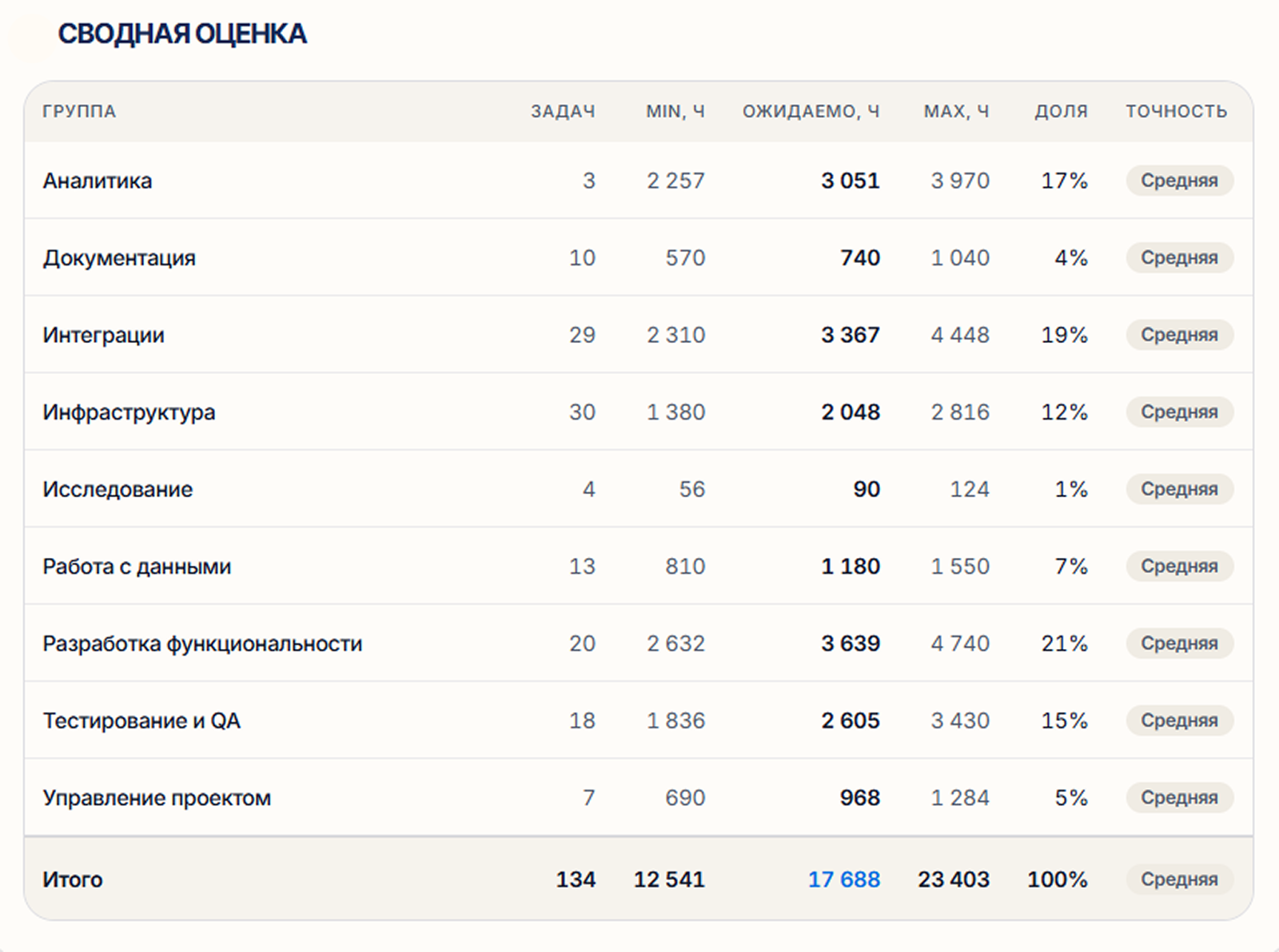Open the Аналитика group row
The image size is (1279, 952).
[x=639, y=181]
